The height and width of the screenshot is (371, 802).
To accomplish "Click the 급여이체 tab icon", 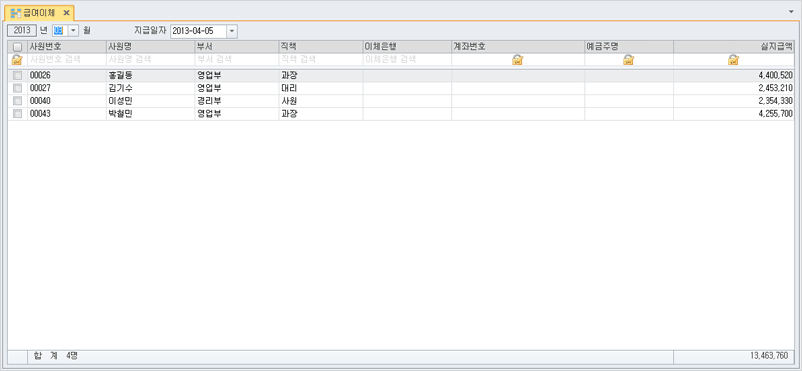I will point(16,13).
